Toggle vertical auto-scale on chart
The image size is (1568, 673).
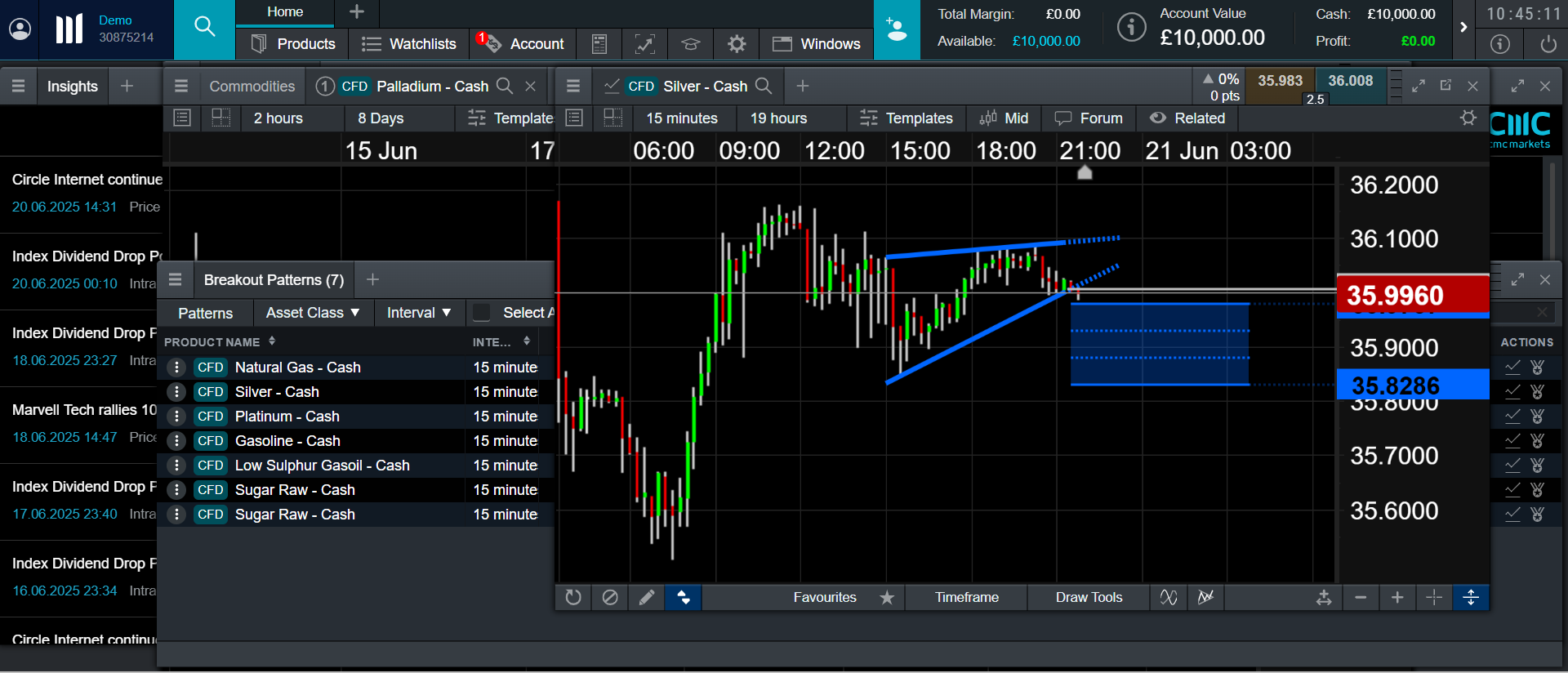(1471, 597)
